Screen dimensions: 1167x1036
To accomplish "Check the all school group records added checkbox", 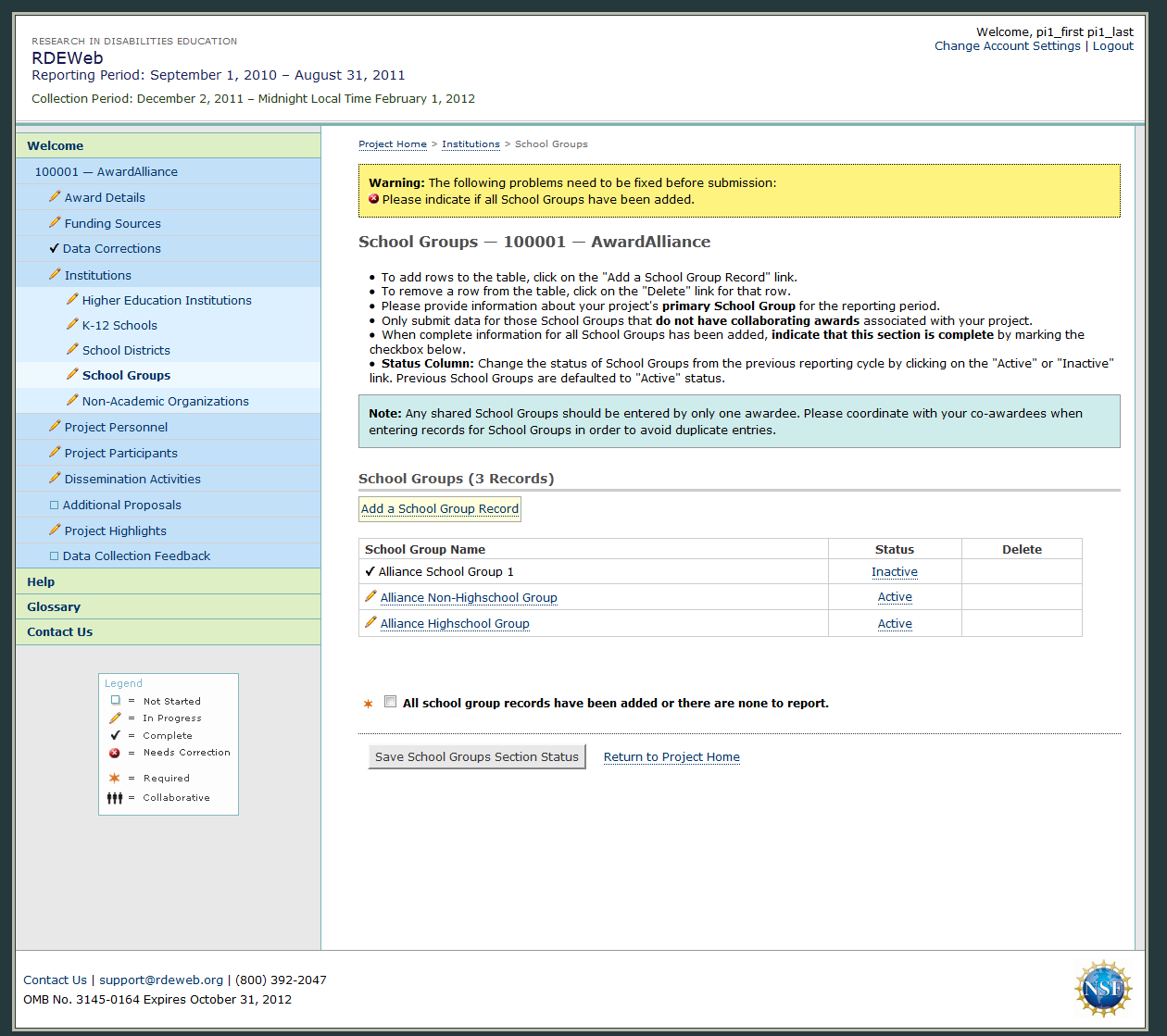I will [x=390, y=702].
